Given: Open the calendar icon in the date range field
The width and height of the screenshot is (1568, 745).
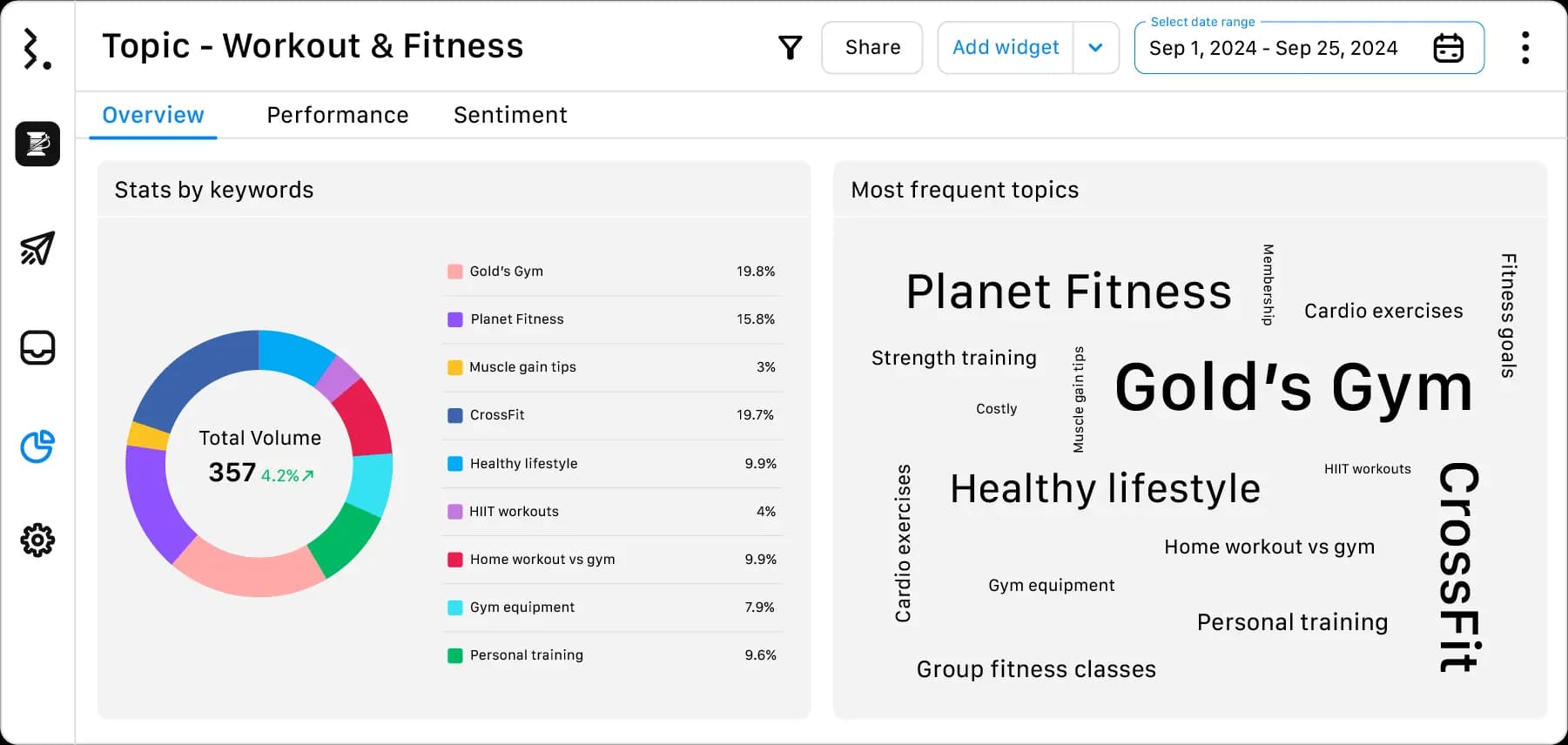Looking at the screenshot, I should coord(1447,48).
